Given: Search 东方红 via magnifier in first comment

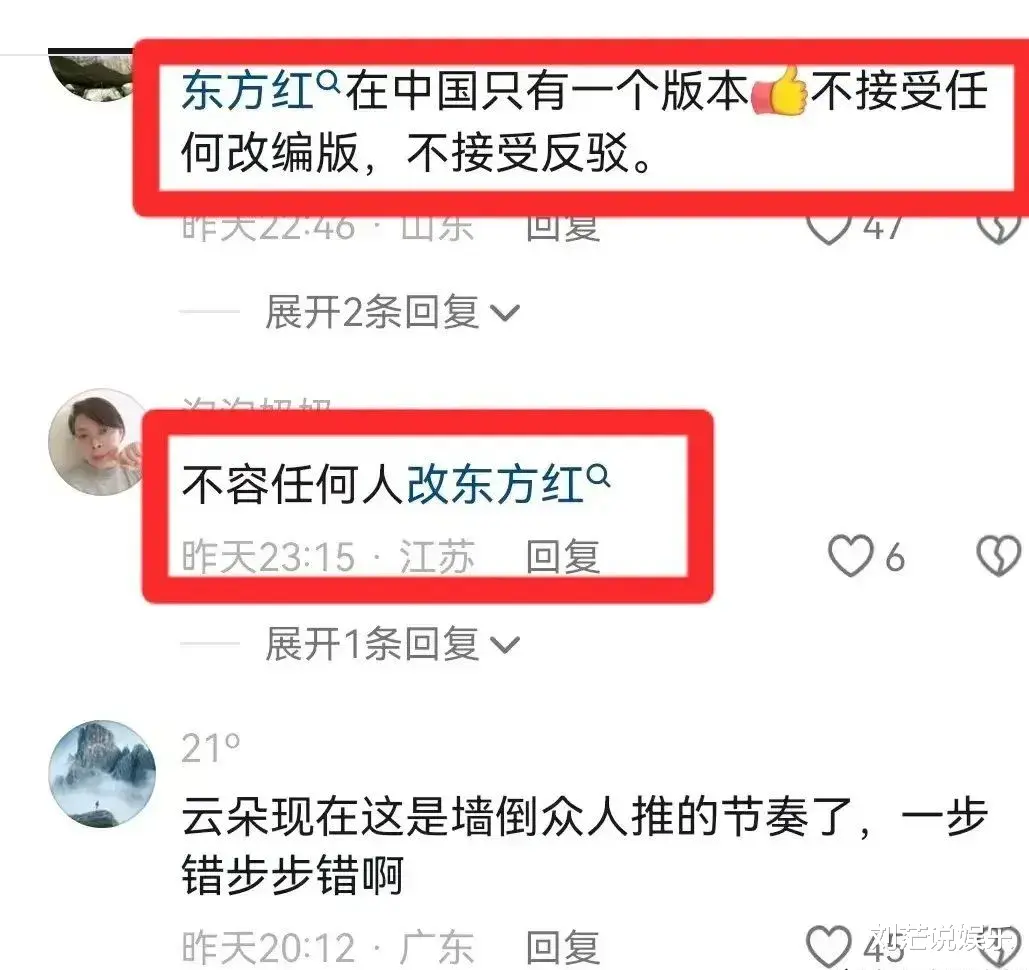Looking at the screenshot, I should (x=328, y=81).
